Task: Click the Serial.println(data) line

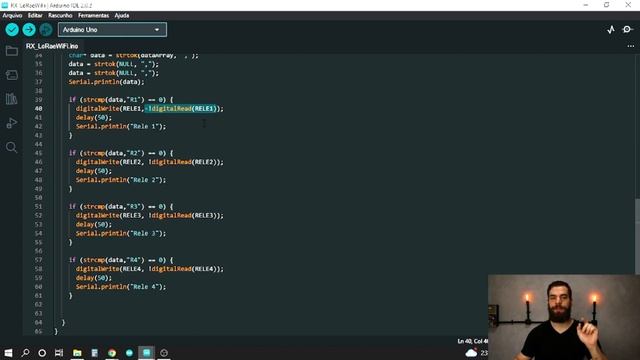Action: pyautogui.click(x=107, y=82)
